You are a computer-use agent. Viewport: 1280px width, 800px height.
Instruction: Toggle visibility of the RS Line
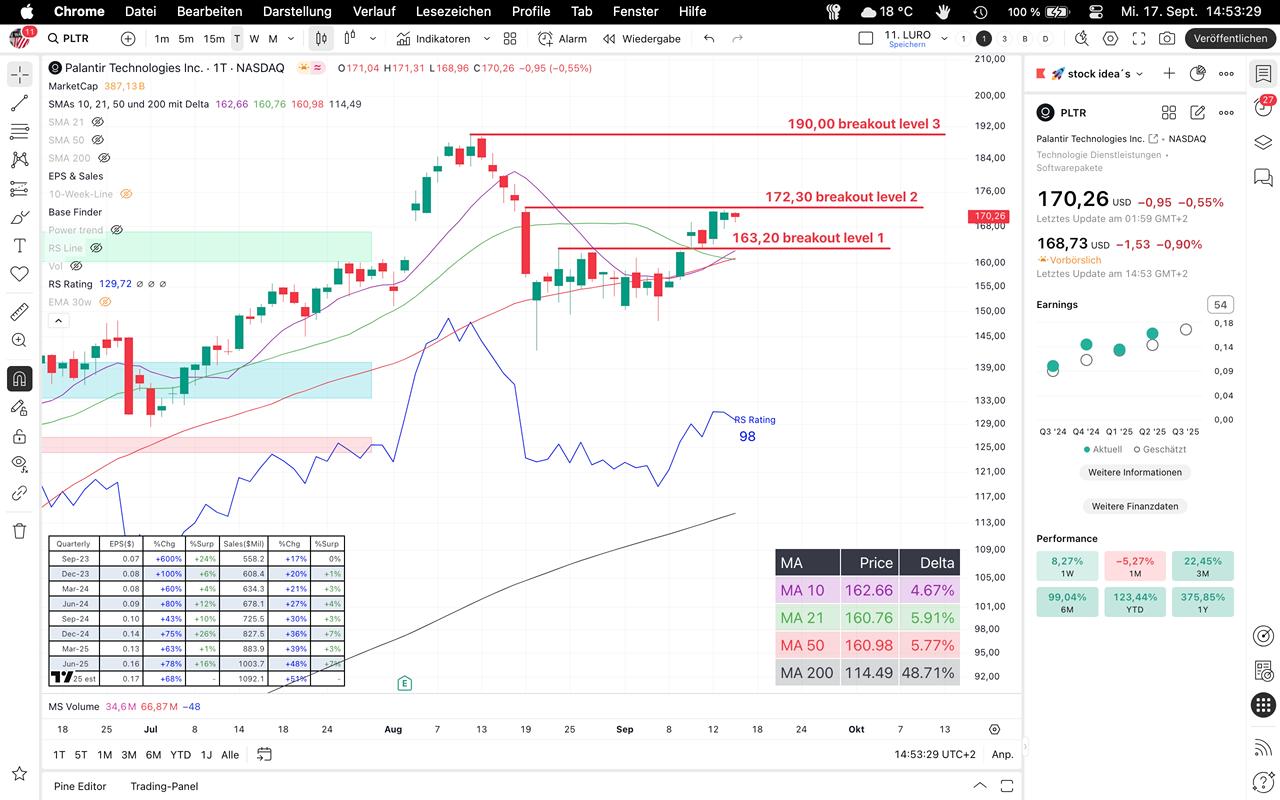click(96, 248)
